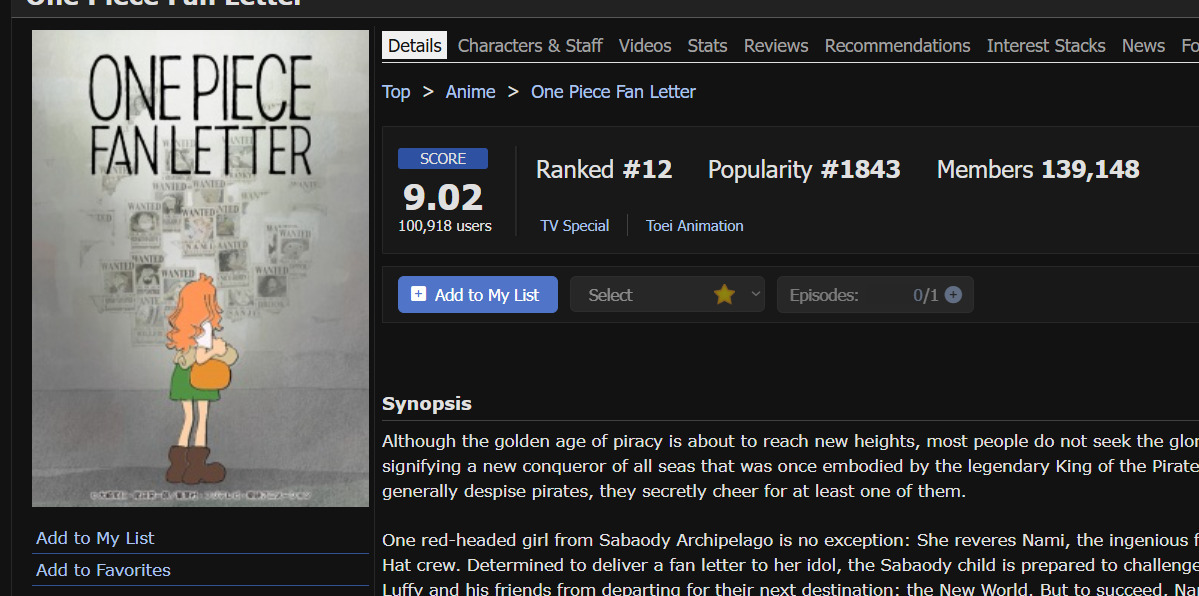The image size is (1199, 596).
Task: Select the Details tab
Action: click(x=414, y=46)
